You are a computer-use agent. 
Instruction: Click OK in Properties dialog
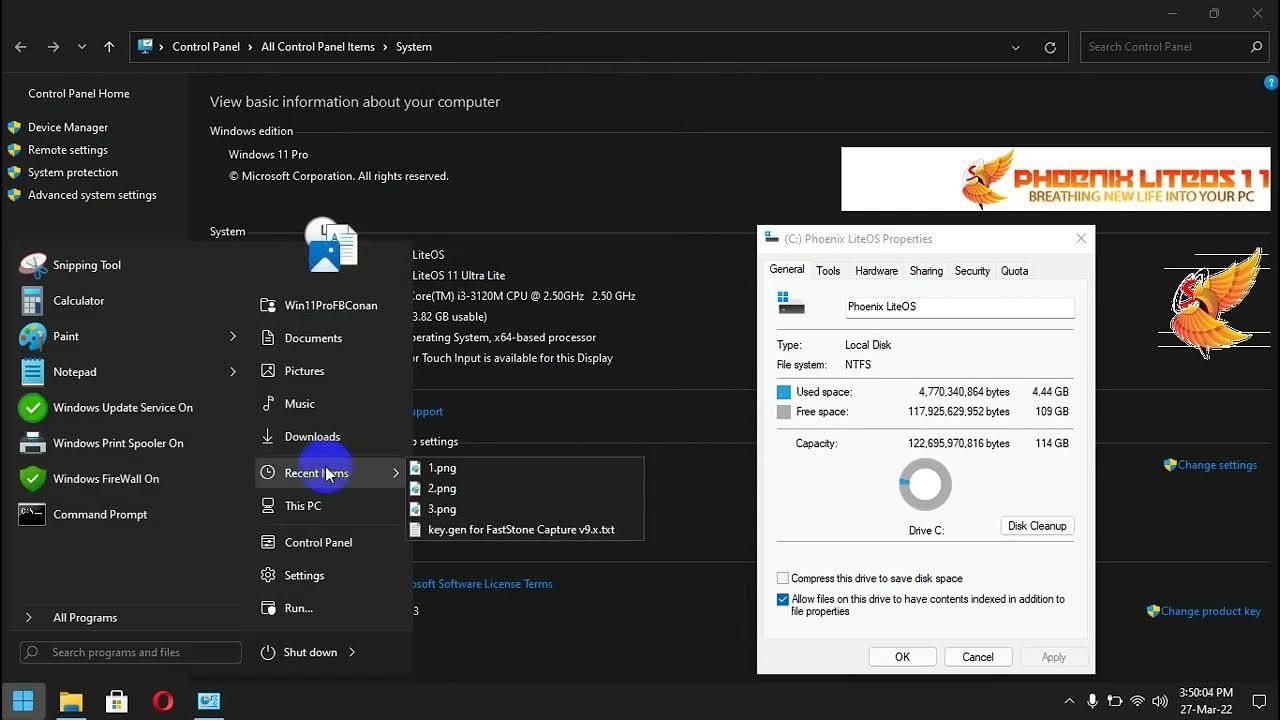[902, 657]
